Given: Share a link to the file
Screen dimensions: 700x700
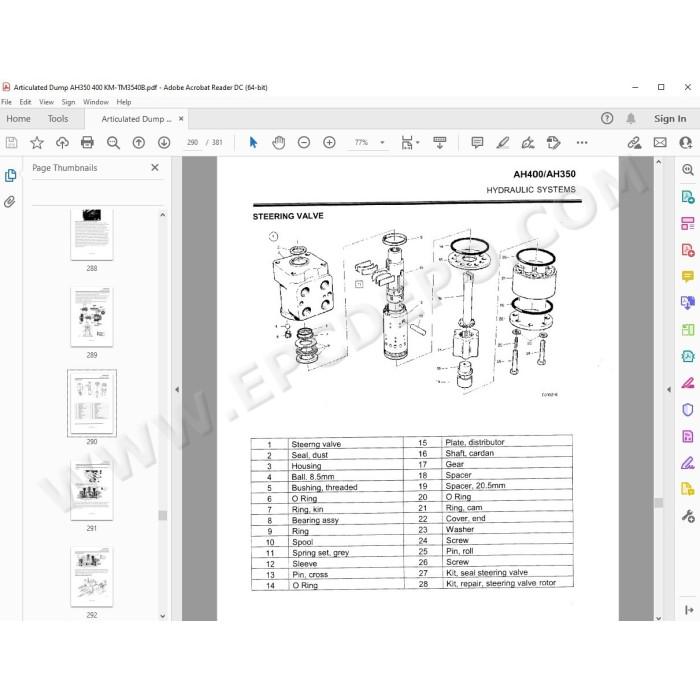Looking at the screenshot, I should click(x=634, y=143).
